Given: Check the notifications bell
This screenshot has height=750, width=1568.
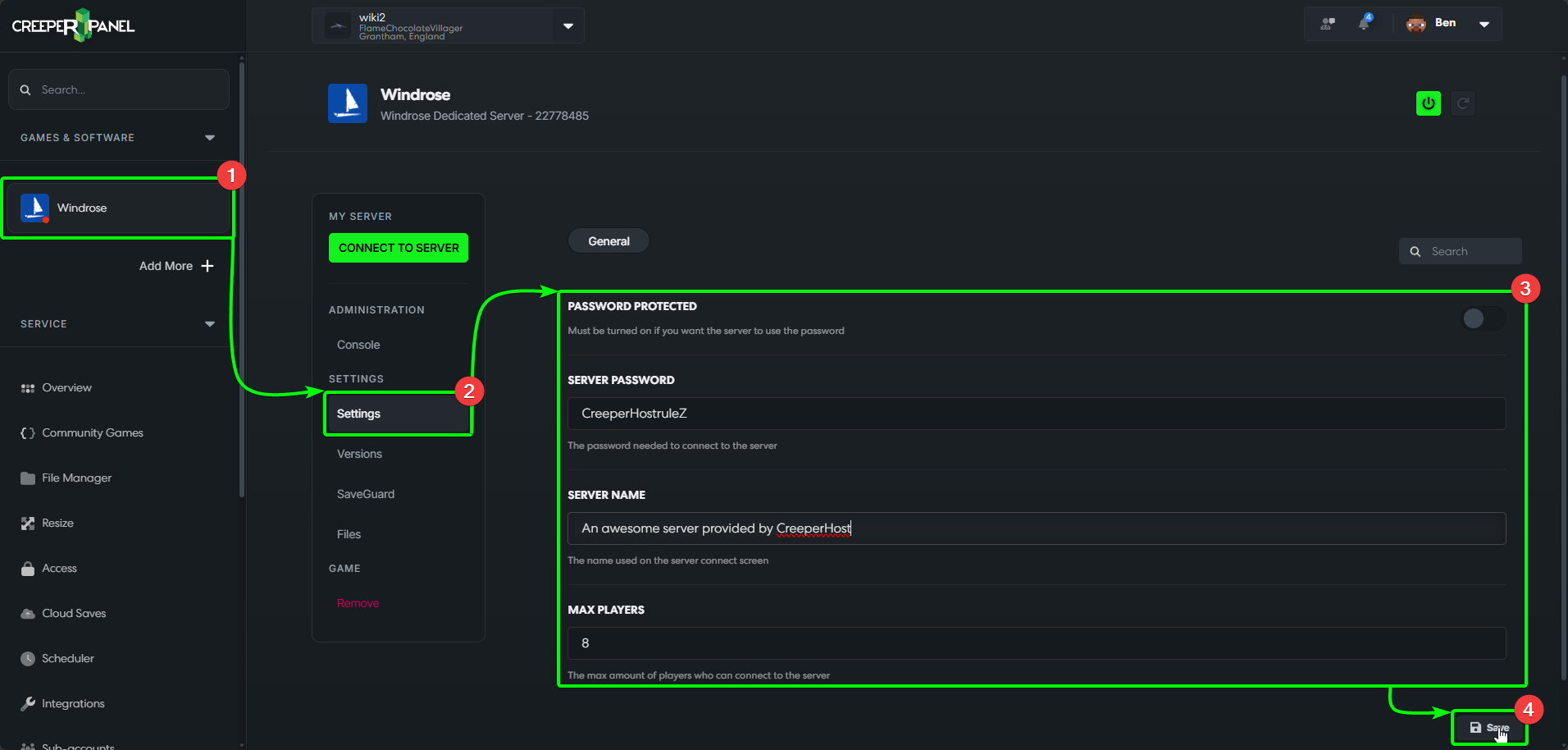Looking at the screenshot, I should coord(1363,23).
